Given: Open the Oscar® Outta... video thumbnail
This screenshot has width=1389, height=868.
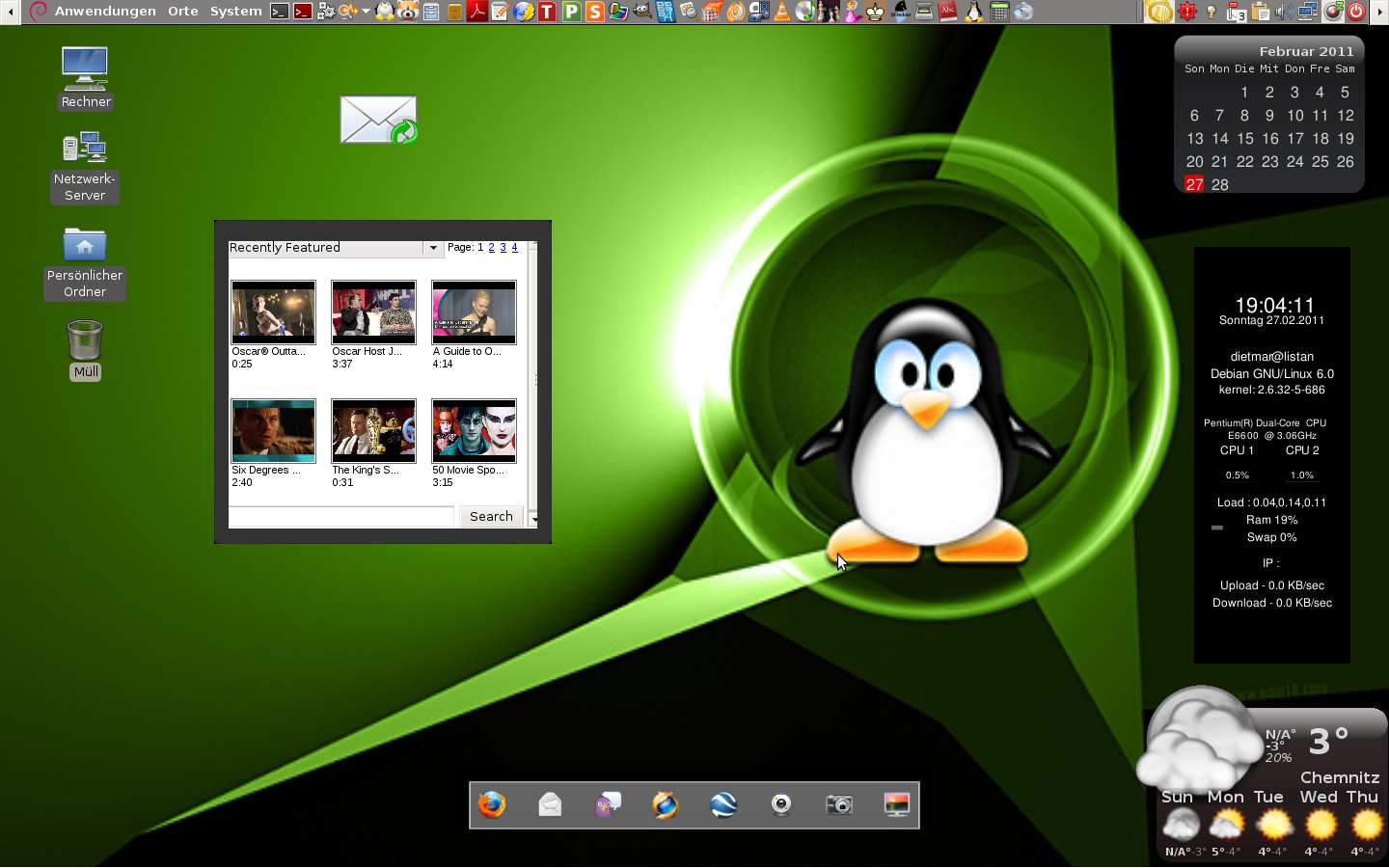Looking at the screenshot, I should (x=273, y=312).
